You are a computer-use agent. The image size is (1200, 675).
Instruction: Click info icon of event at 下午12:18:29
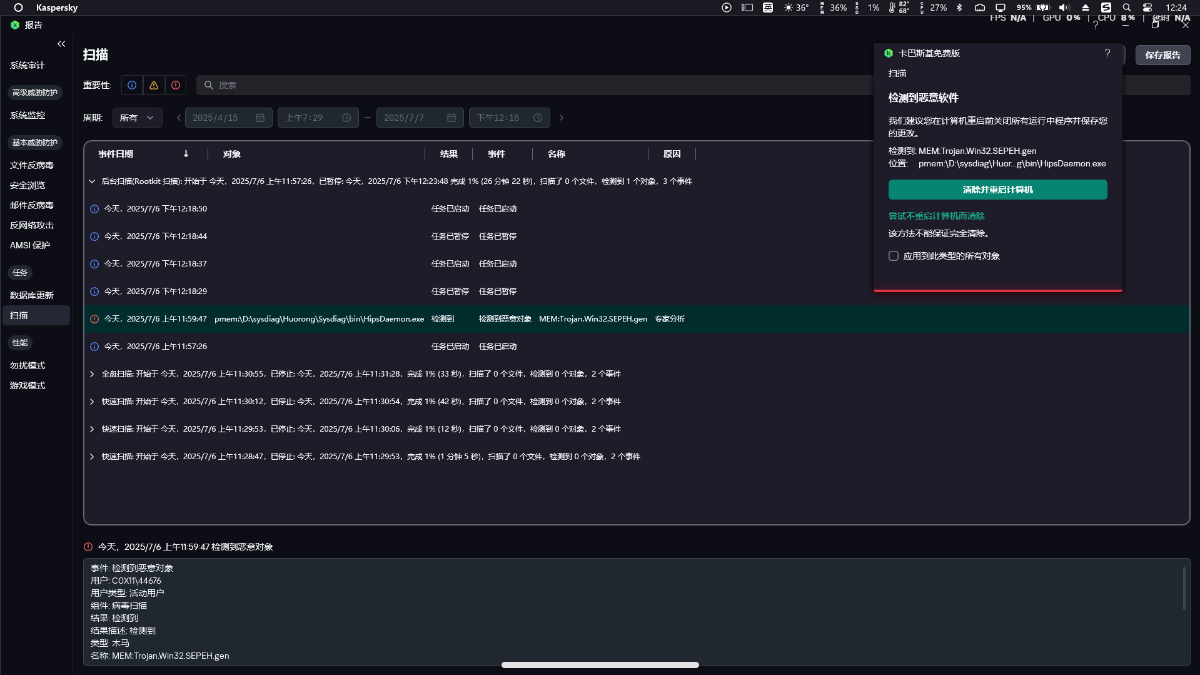(95, 291)
